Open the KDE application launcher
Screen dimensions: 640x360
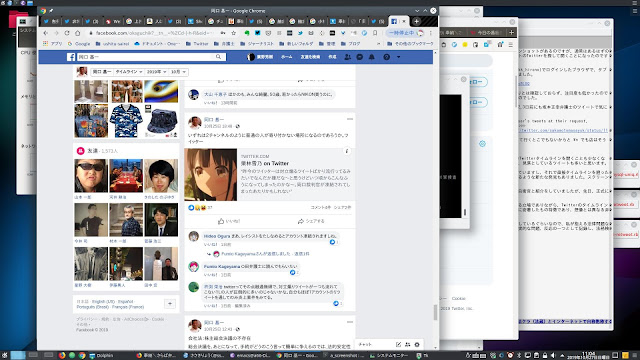(4, 356)
